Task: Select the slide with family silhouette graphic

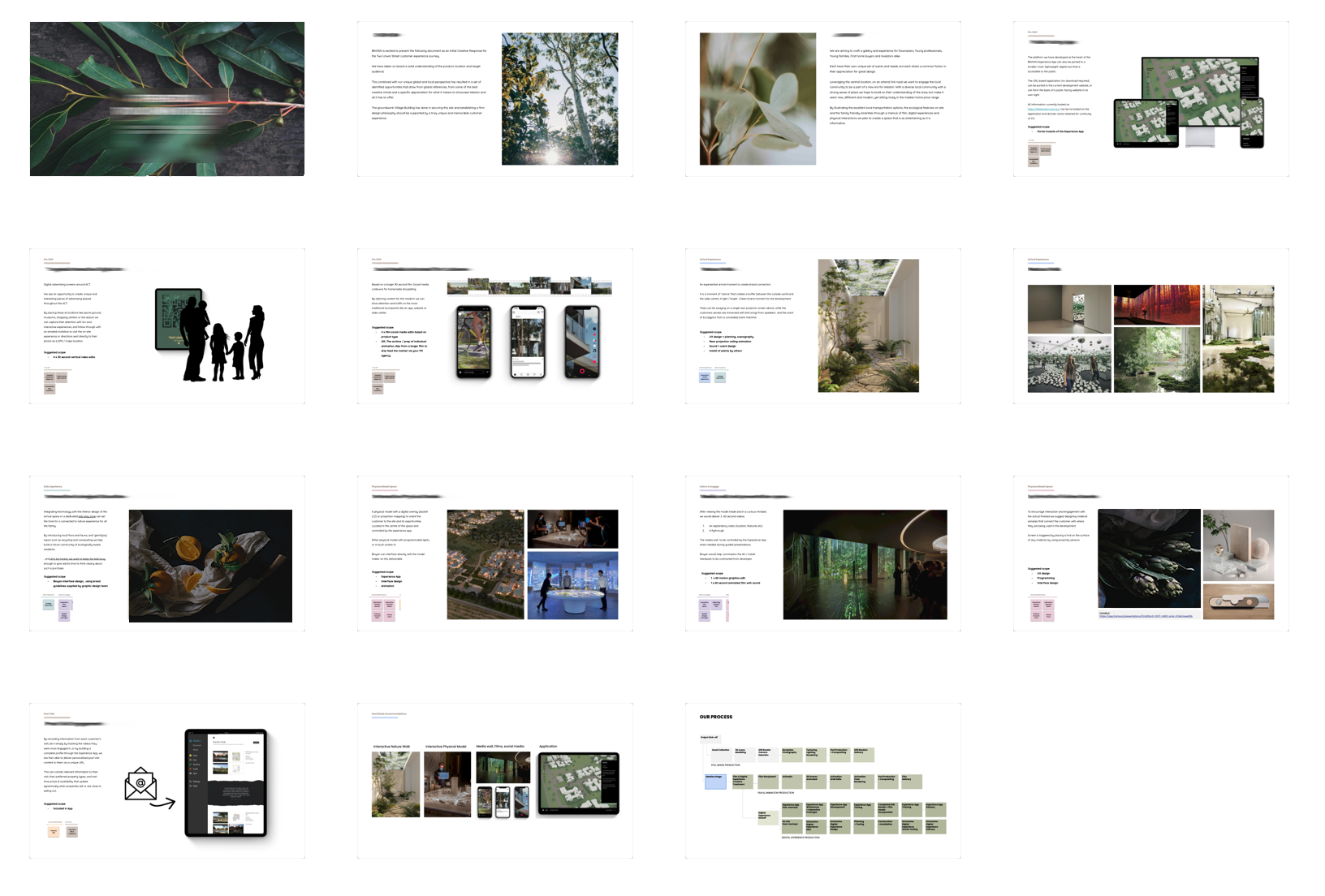Action: [x=167, y=326]
